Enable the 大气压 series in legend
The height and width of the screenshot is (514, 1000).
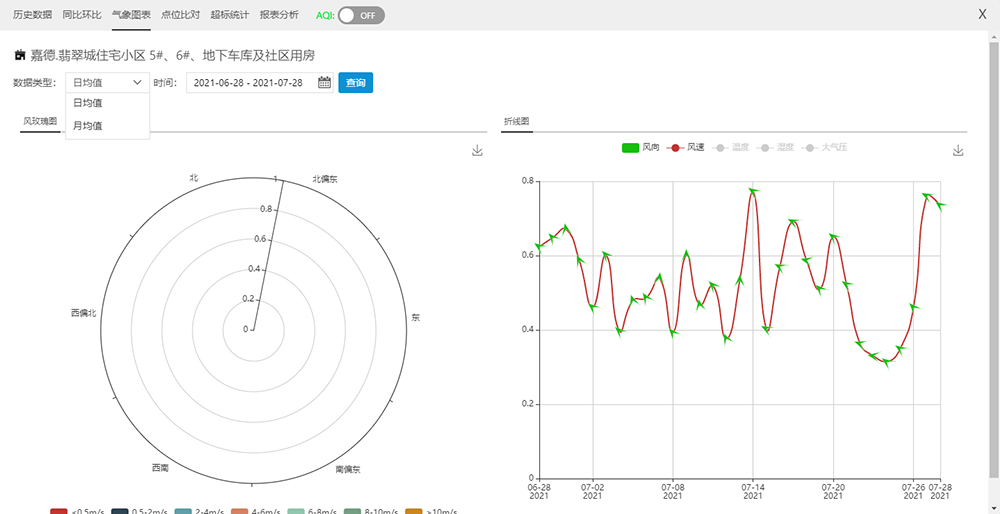(x=825, y=148)
